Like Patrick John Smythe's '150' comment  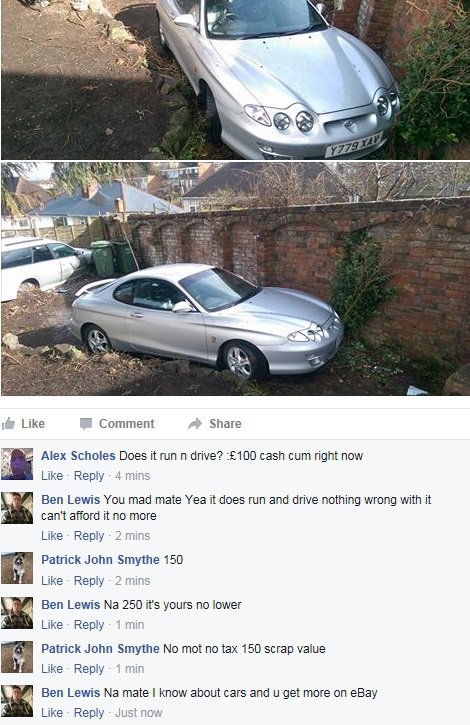(52, 581)
